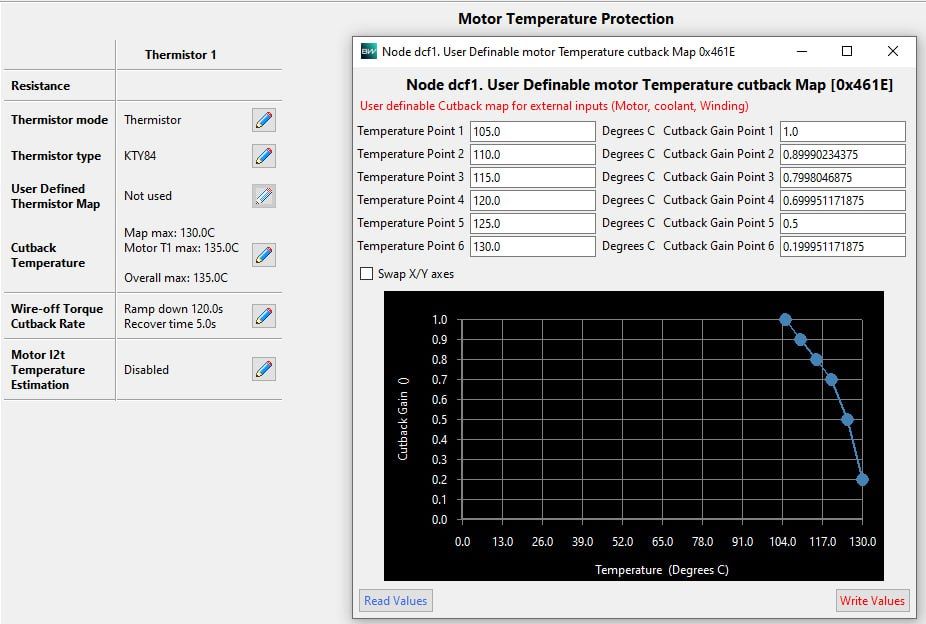Click the Motor Temperature Protection heading
926x624 pixels.
coord(566,19)
